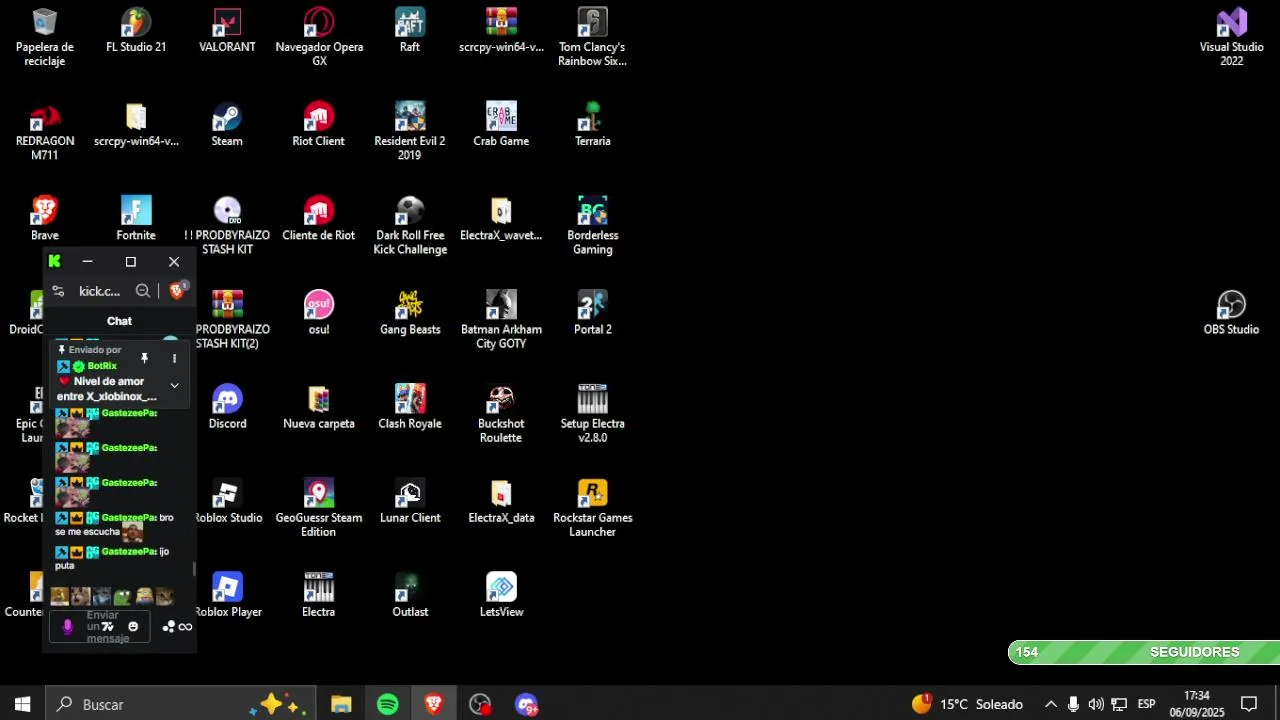
Task: Select the Gang Beasts icon
Action: [410, 313]
